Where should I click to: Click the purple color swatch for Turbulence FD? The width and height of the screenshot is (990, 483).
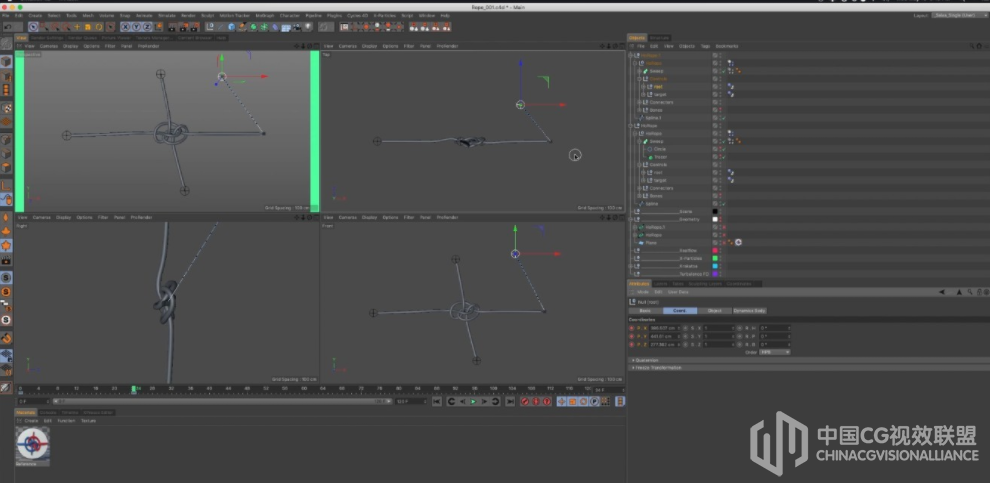715,274
